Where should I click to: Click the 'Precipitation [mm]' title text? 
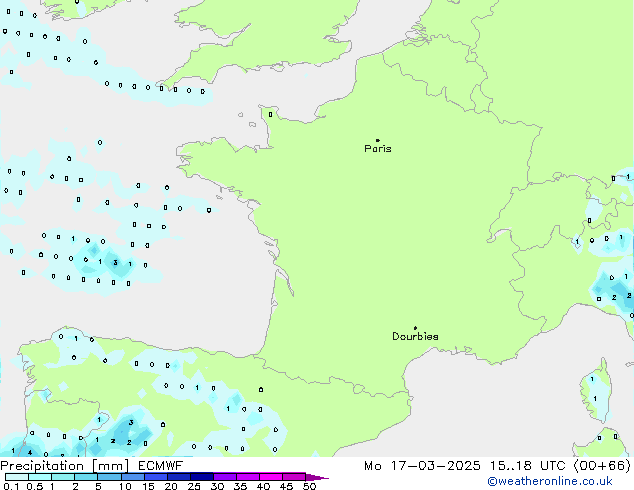click(x=65, y=466)
